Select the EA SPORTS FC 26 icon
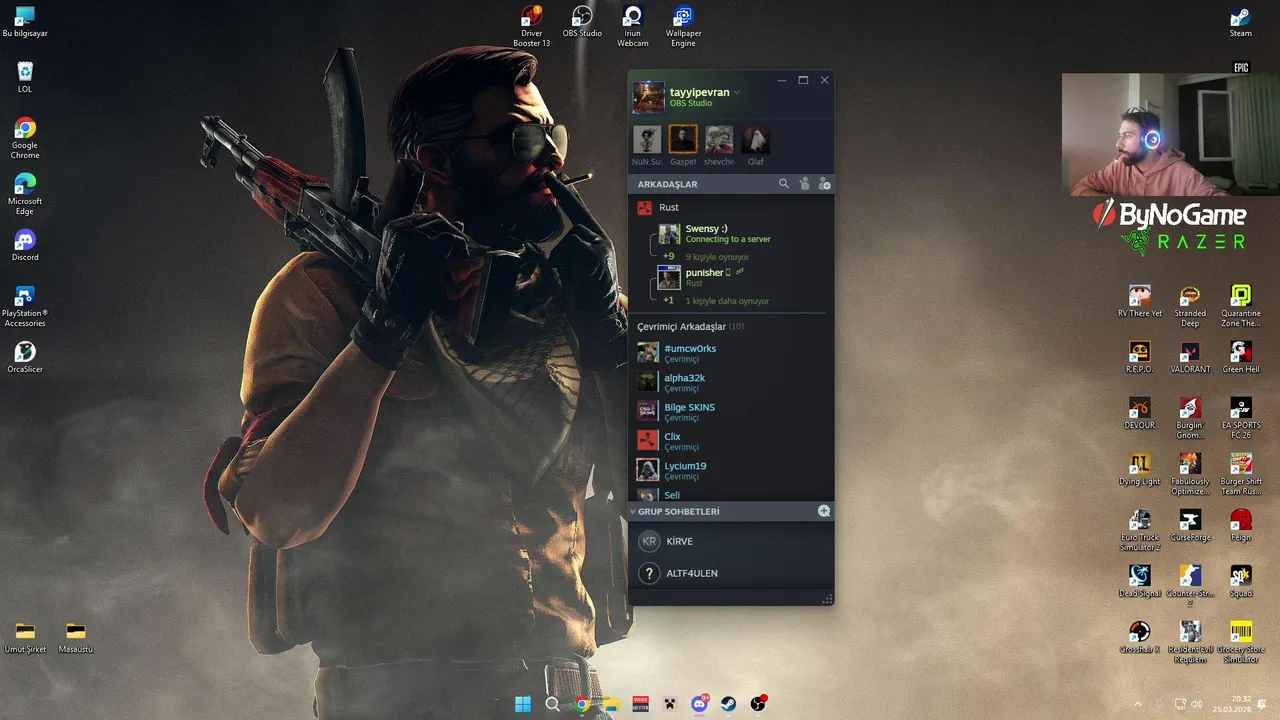 1241,418
